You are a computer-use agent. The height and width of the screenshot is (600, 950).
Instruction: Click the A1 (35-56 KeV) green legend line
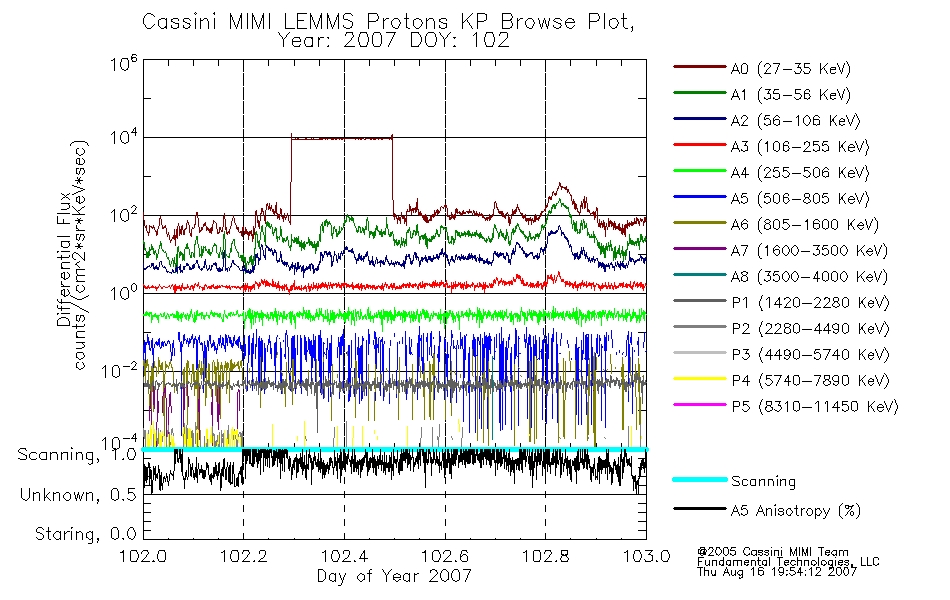pyautogui.click(x=700, y=93)
